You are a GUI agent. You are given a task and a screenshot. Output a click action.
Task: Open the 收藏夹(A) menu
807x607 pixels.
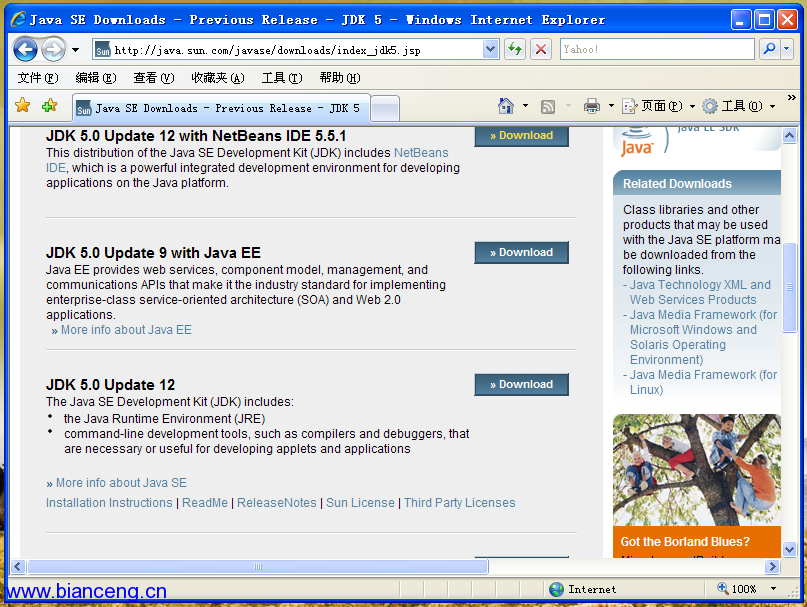click(218, 78)
